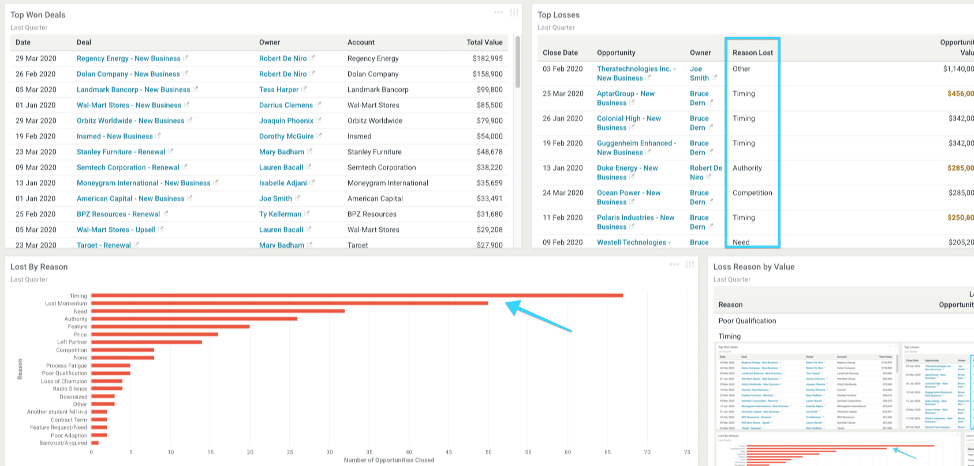Viewport: 974px width, 466px height.
Task: Open owner Darrius Clemens profile link
Action: click(x=286, y=105)
